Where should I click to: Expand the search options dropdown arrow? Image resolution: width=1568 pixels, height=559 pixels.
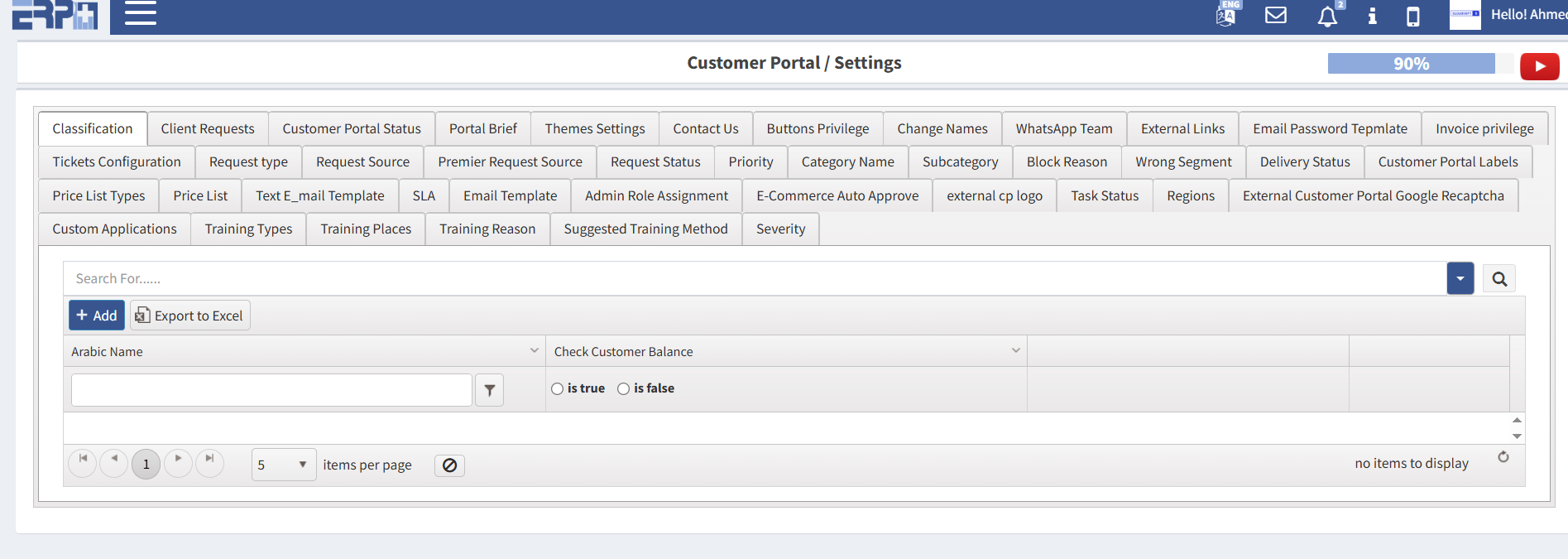1460,279
